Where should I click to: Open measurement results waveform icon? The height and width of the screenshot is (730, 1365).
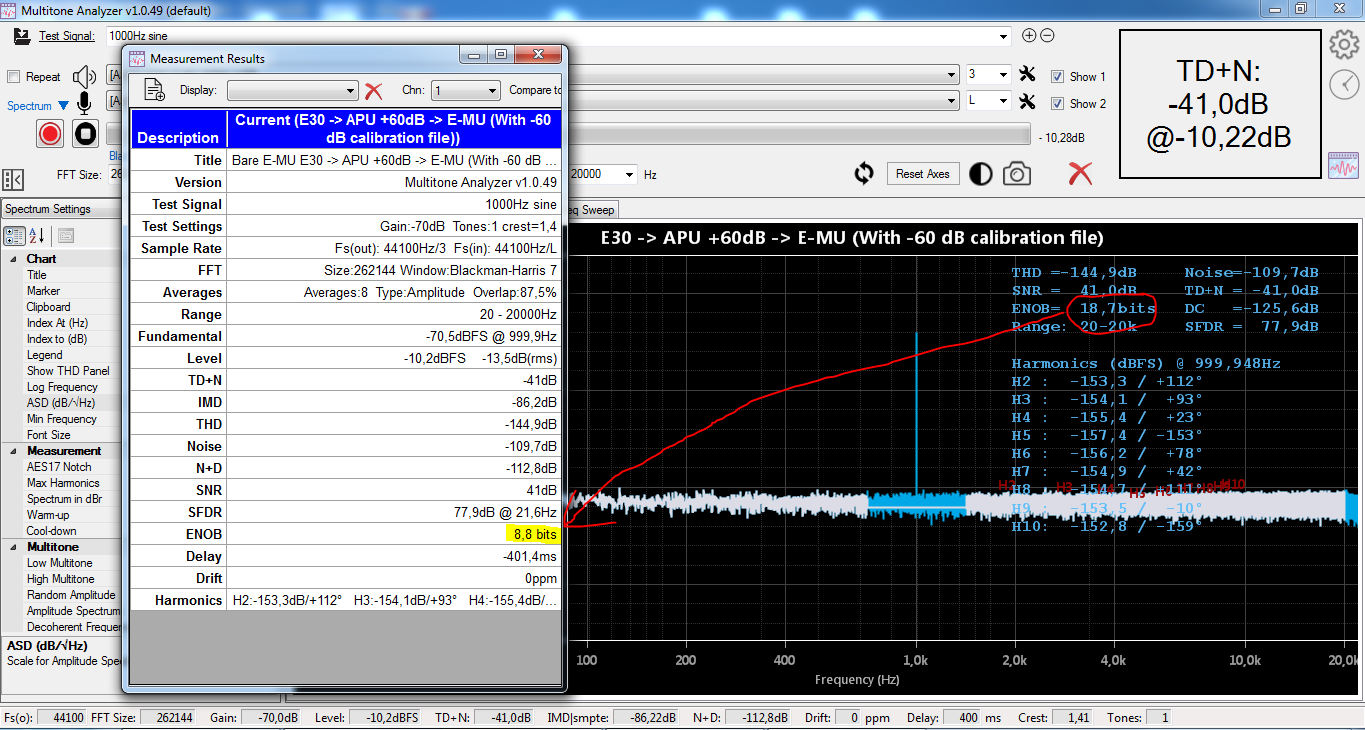1342,166
